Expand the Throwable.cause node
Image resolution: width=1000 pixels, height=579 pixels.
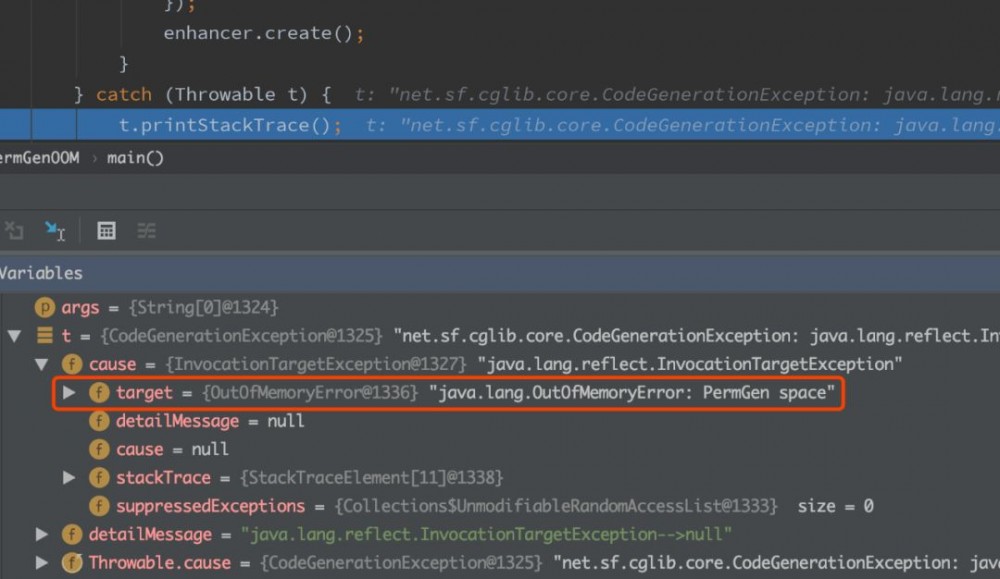(42, 562)
